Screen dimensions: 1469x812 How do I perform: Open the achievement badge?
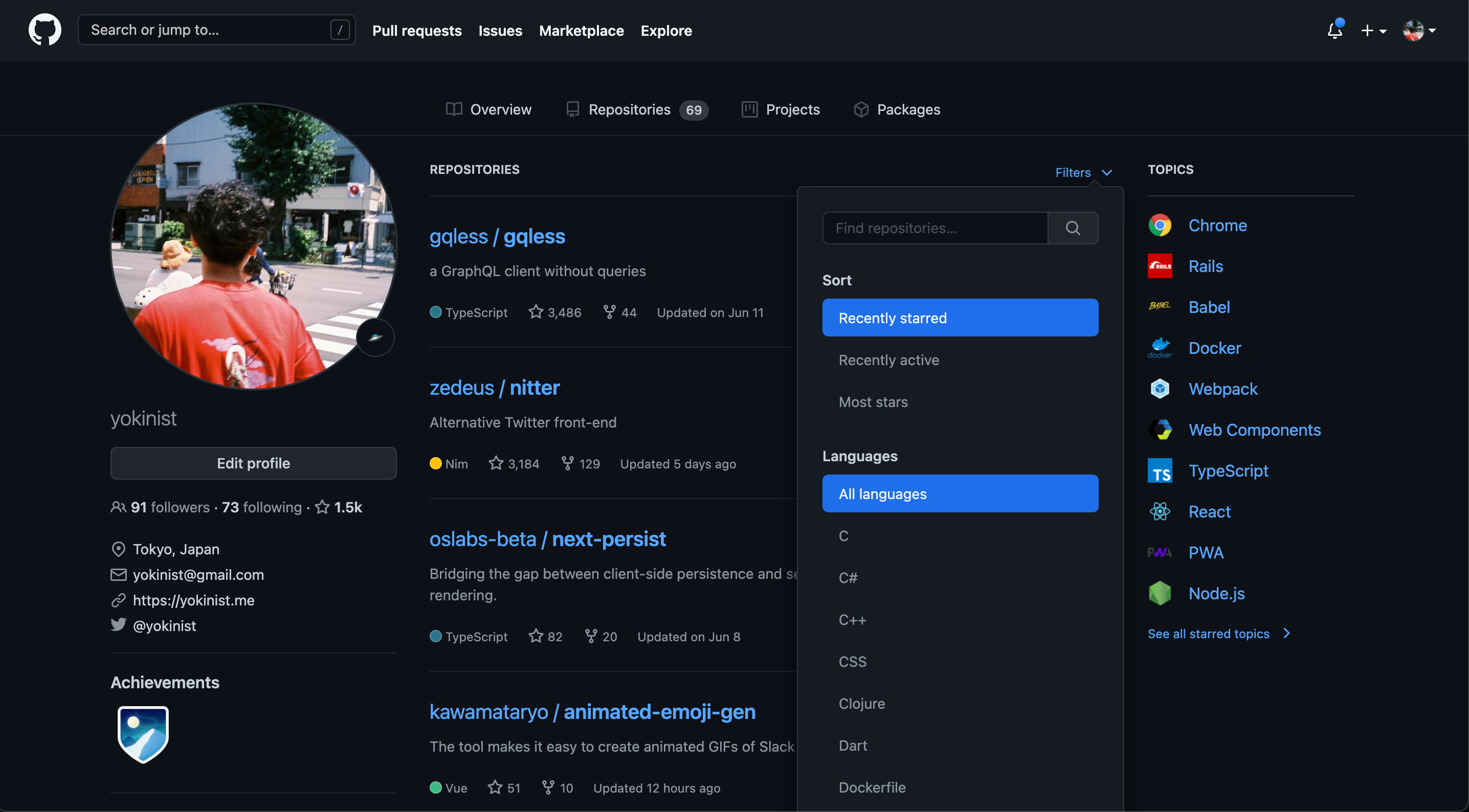tap(143, 734)
